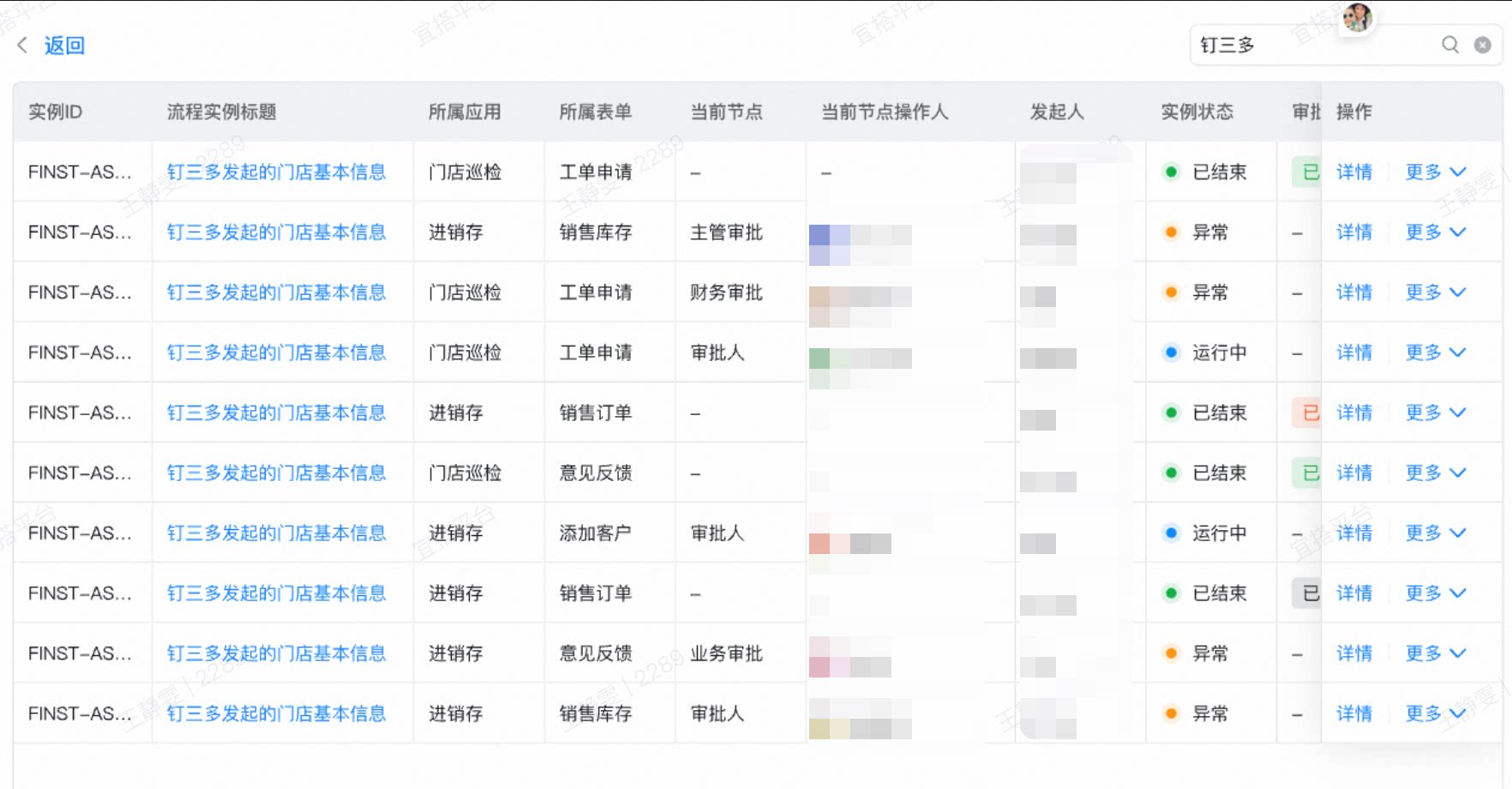The image size is (1512, 789).
Task: Click the 流程实例标题 column header
Action: point(221,111)
